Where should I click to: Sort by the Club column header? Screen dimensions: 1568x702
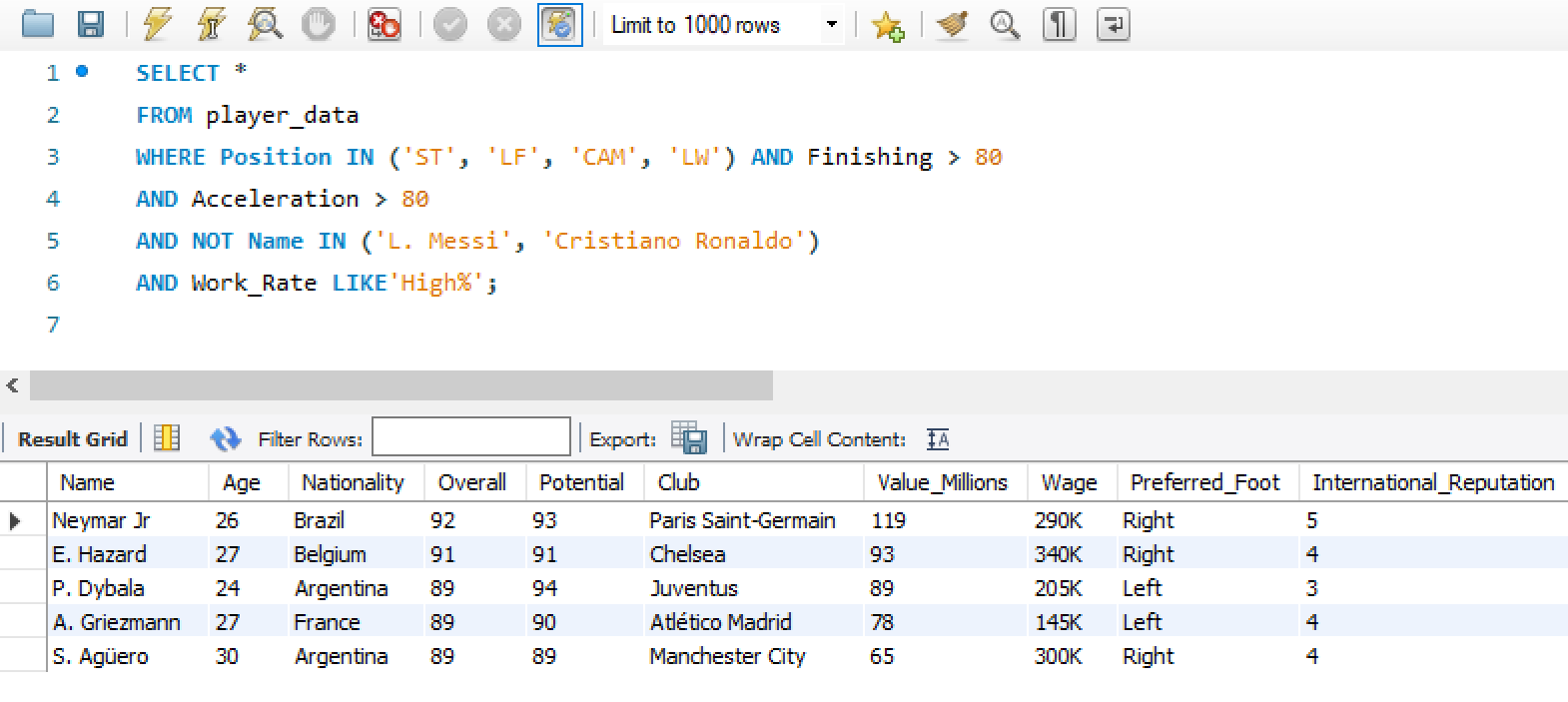click(x=754, y=482)
